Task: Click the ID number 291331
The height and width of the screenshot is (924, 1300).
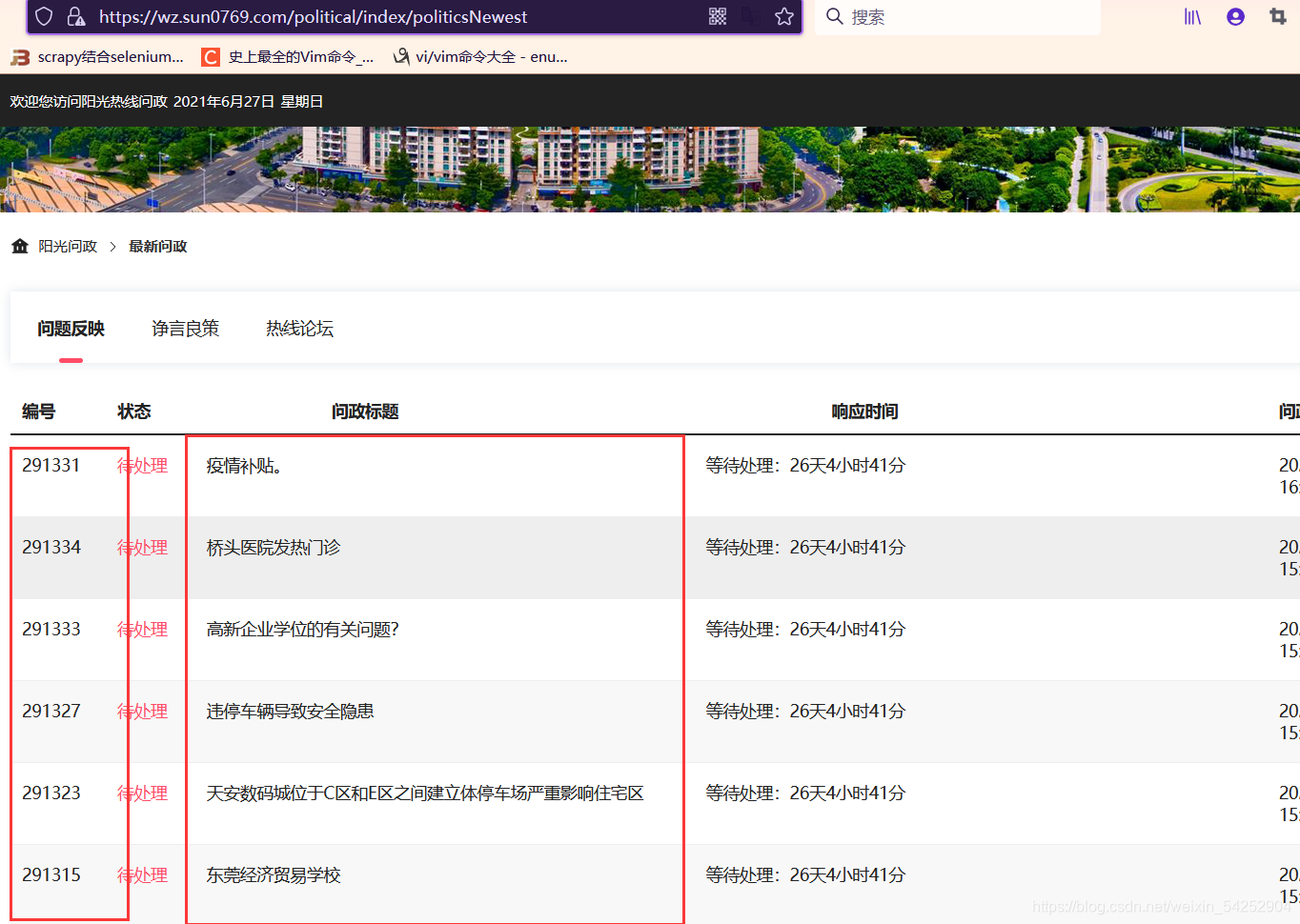Action: pyautogui.click(x=51, y=466)
